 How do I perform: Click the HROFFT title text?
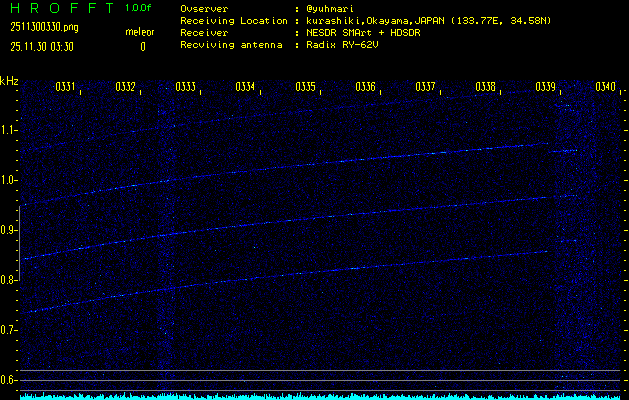(57, 8)
